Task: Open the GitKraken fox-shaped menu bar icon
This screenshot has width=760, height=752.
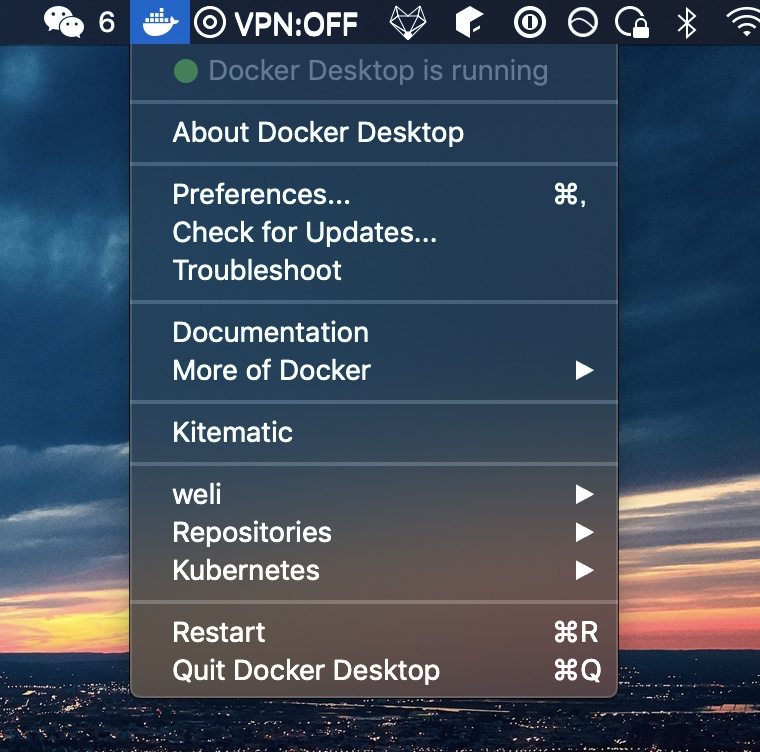Action: coord(408,23)
